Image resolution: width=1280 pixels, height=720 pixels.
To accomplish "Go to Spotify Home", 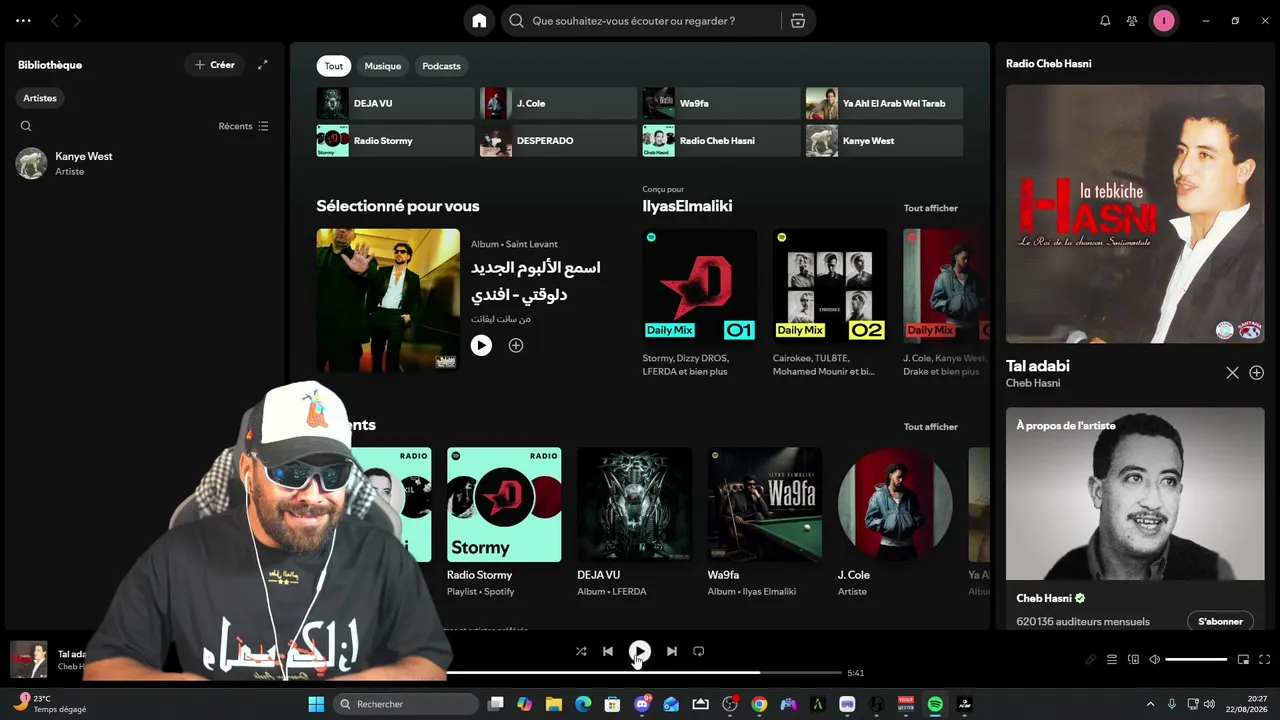I will click(479, 21).
